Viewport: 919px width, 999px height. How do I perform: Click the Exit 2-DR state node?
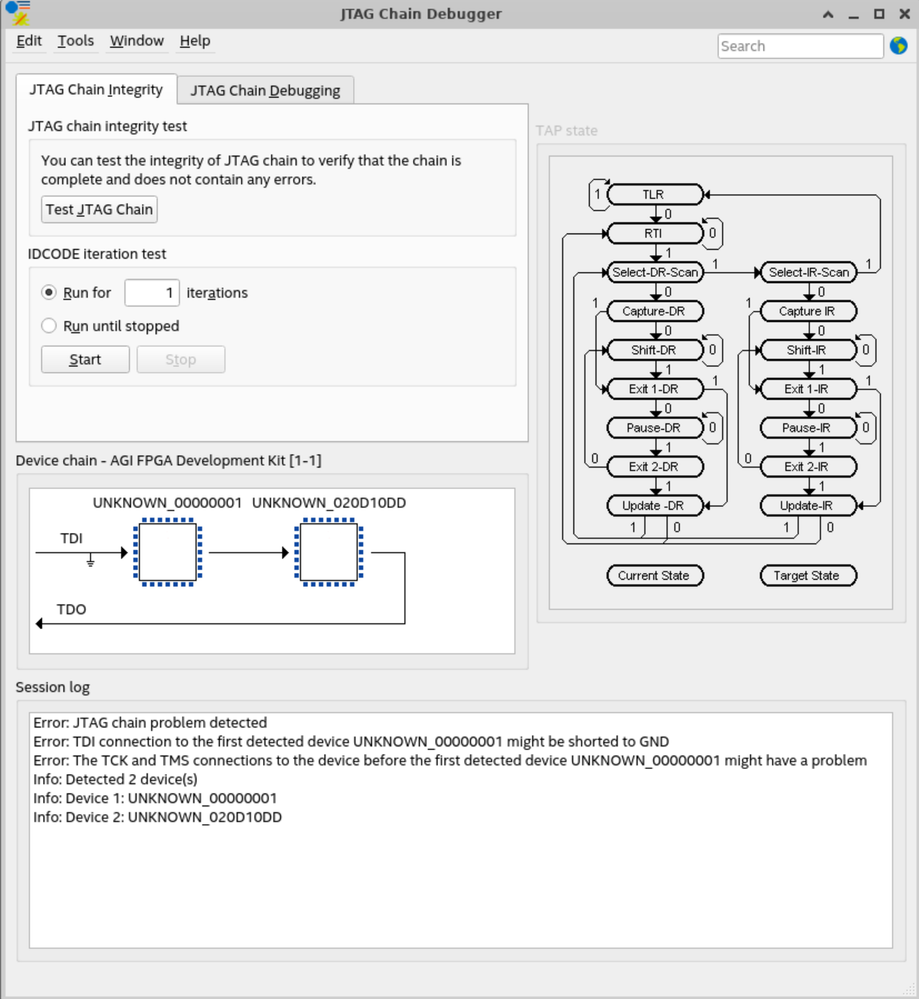655,466
